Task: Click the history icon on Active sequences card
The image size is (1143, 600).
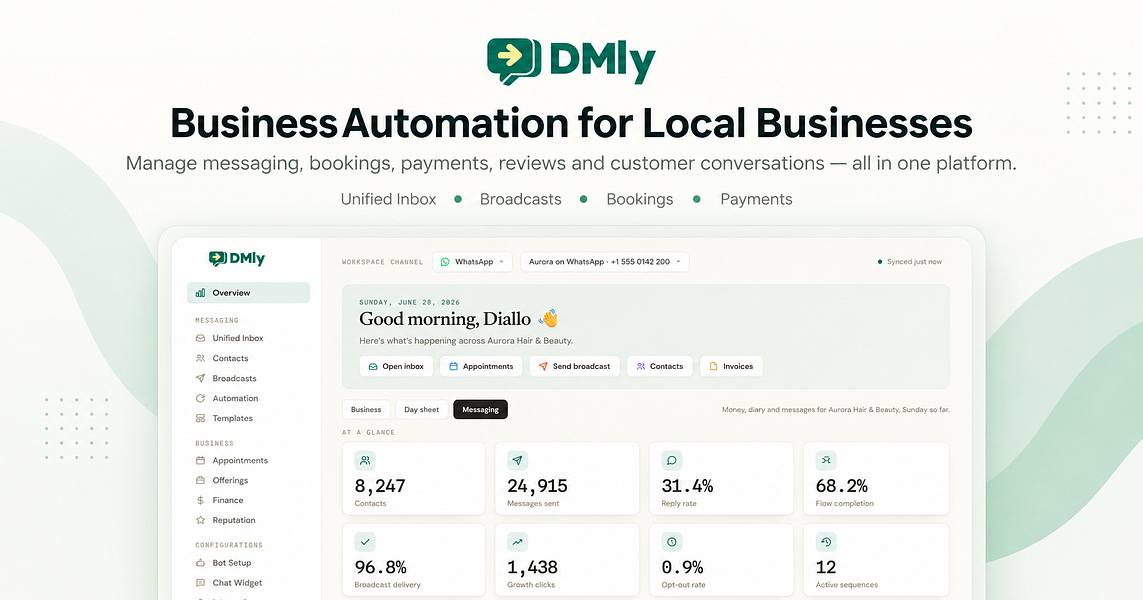Action: click(x=826, y=542)
